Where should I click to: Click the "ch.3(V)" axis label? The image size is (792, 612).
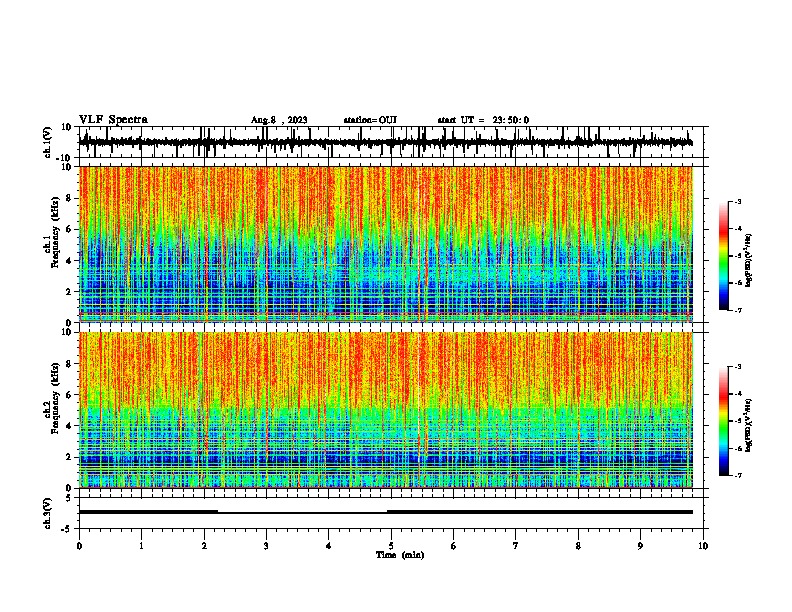48,513
